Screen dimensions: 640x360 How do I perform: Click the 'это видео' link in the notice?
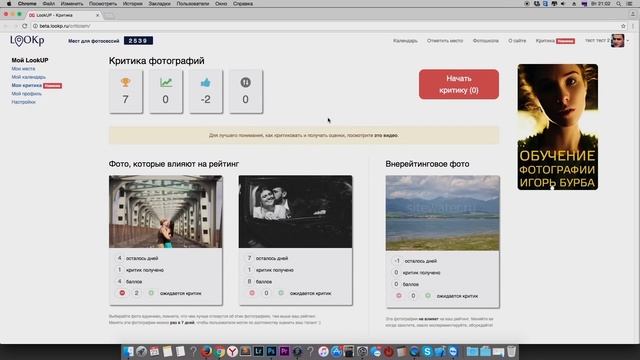pyautogui.click(x=386, y=135)
